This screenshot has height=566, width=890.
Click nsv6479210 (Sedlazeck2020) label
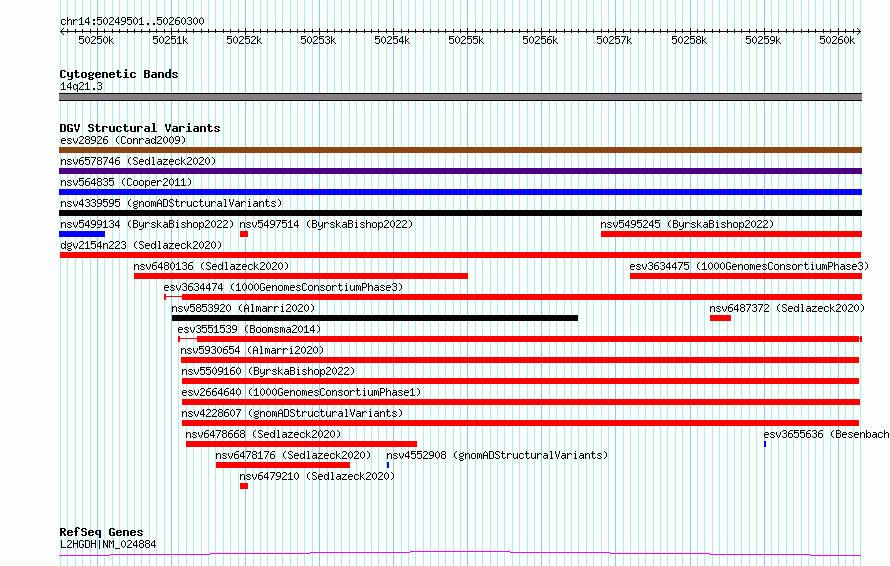click(317, 476)
